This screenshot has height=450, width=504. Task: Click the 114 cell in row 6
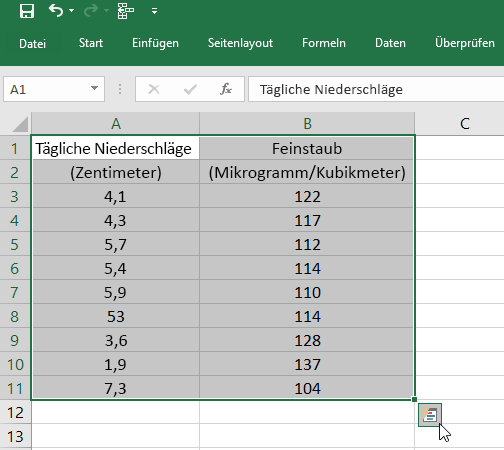pos(307,268)
